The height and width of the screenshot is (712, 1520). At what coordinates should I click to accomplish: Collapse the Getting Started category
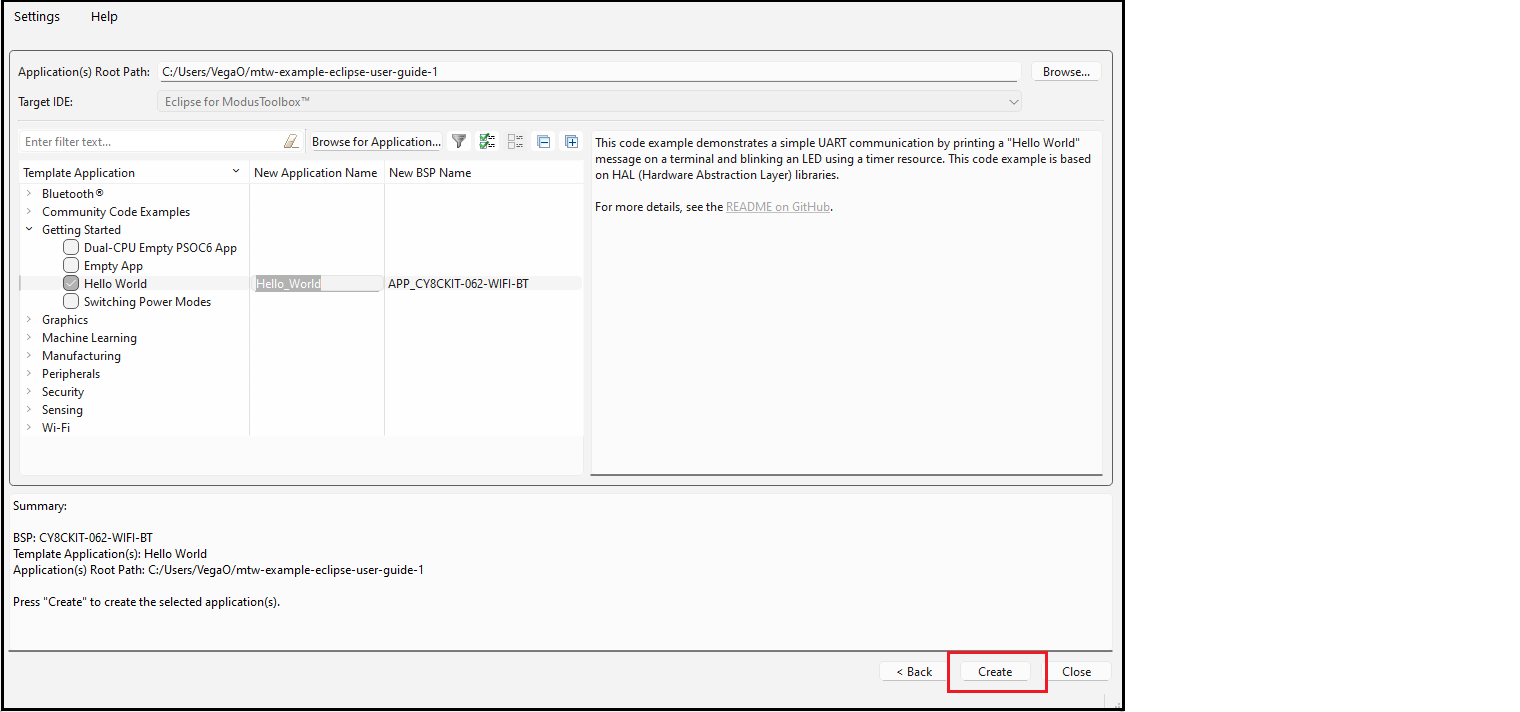[x=29, y=230]
